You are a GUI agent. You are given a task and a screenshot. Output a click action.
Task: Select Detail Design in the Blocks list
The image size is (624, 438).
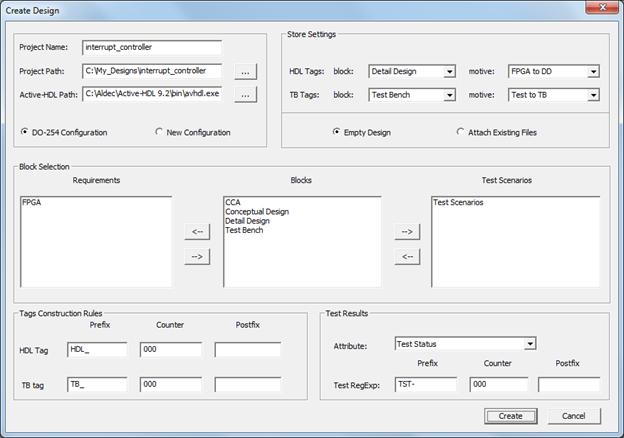tap(247, 221)
